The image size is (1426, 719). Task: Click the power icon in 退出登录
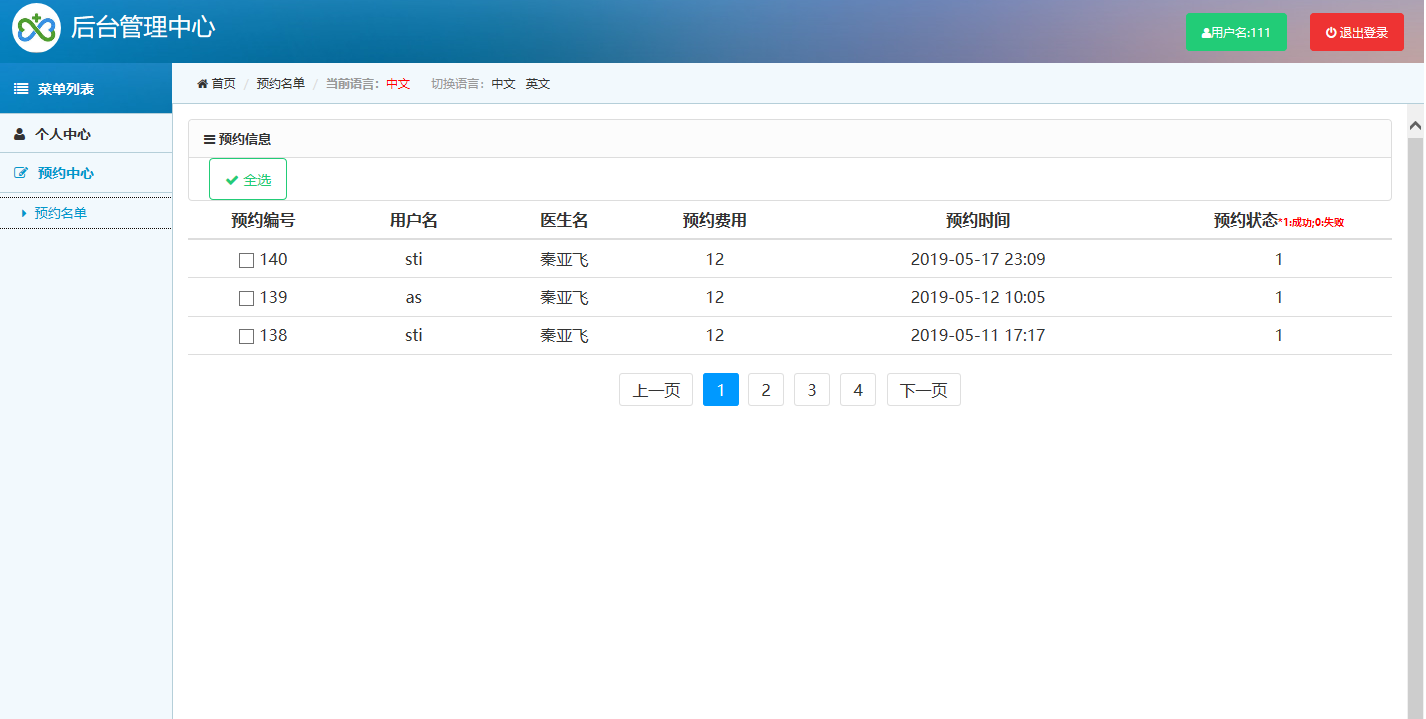pyautogui.click(x=1330, y=31)
